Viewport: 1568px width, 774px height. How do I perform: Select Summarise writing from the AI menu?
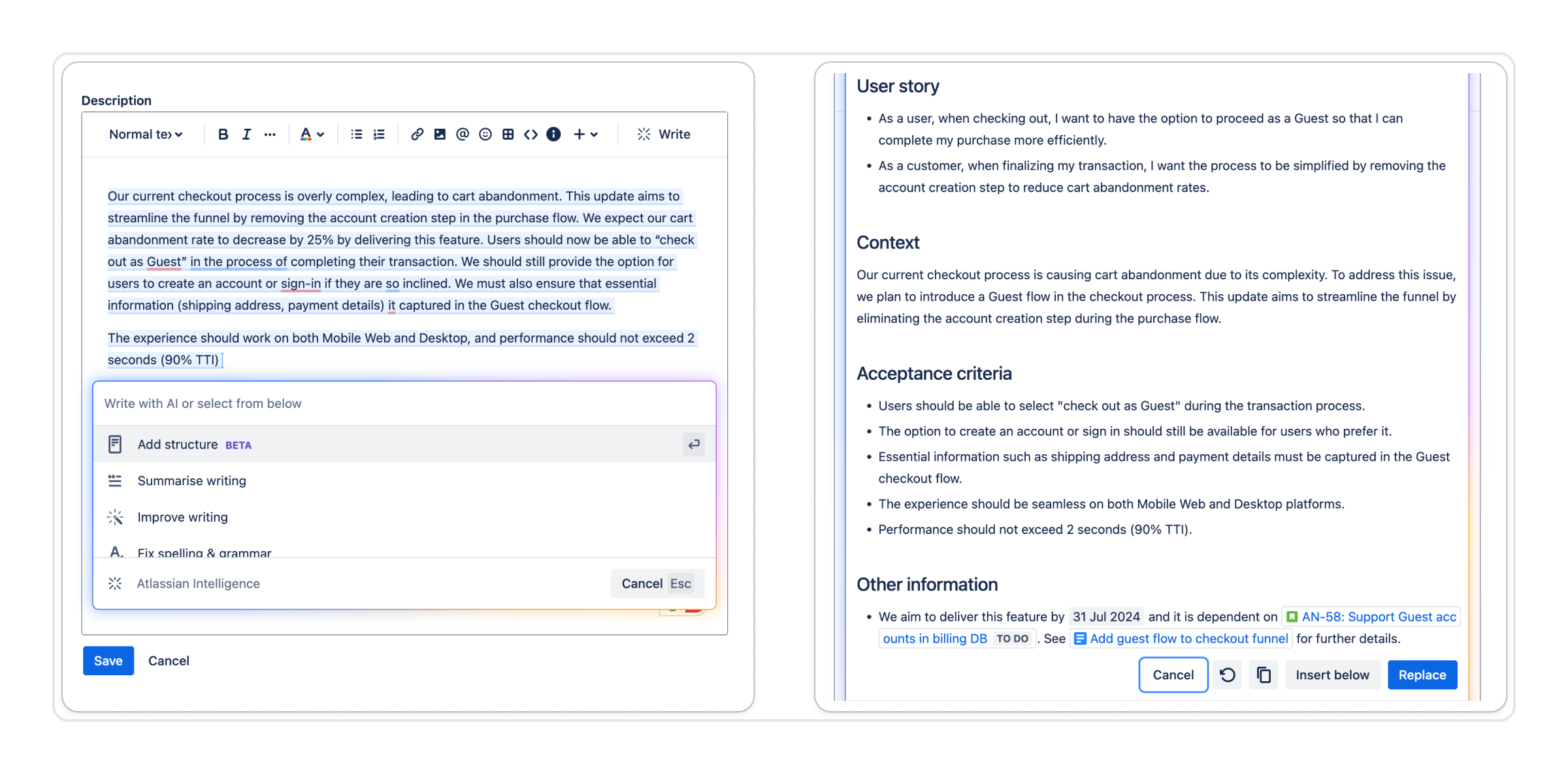tap(191, 480)
